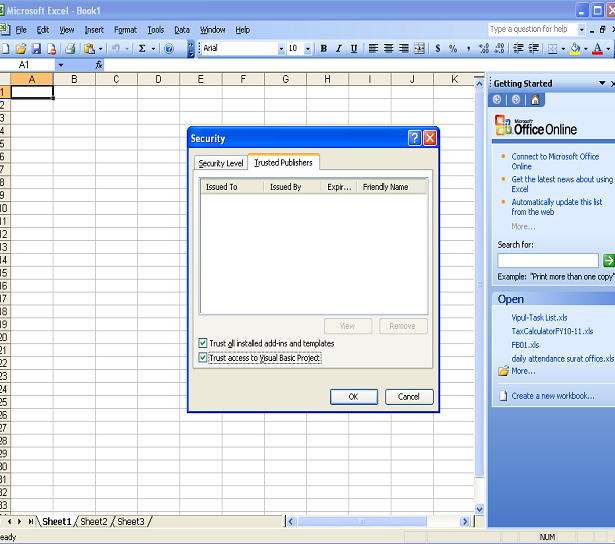Toggle Italic formatting button
Viewport: 615px width, 544px height.
coord(338,48)
